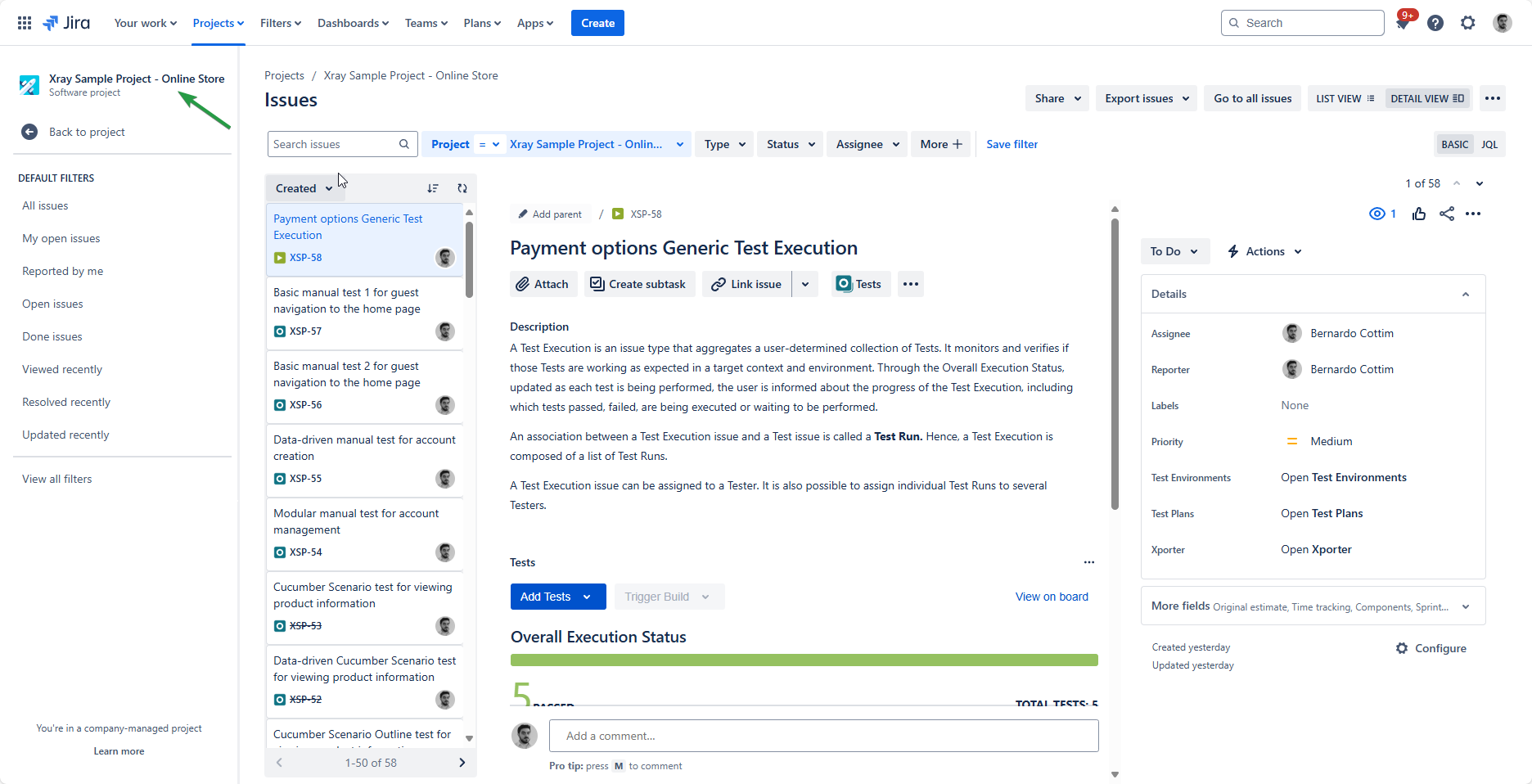Open the help question mark icon
The image size is (1532, 784).
point(1435,23)
